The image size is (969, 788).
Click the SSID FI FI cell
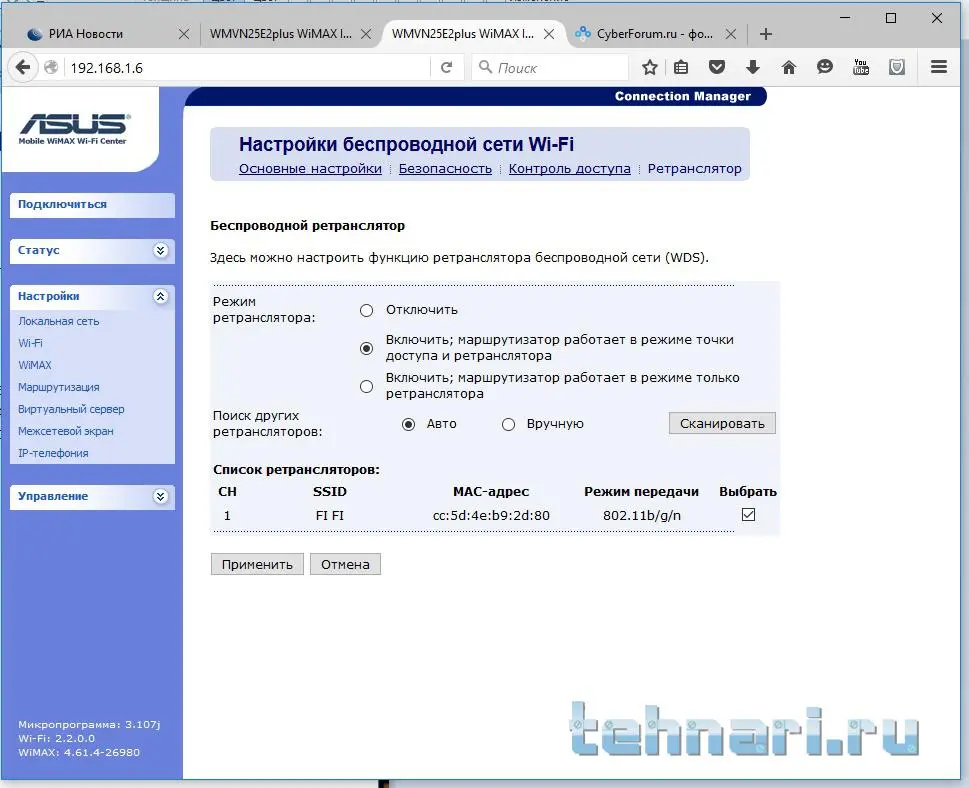coord(329,515)
